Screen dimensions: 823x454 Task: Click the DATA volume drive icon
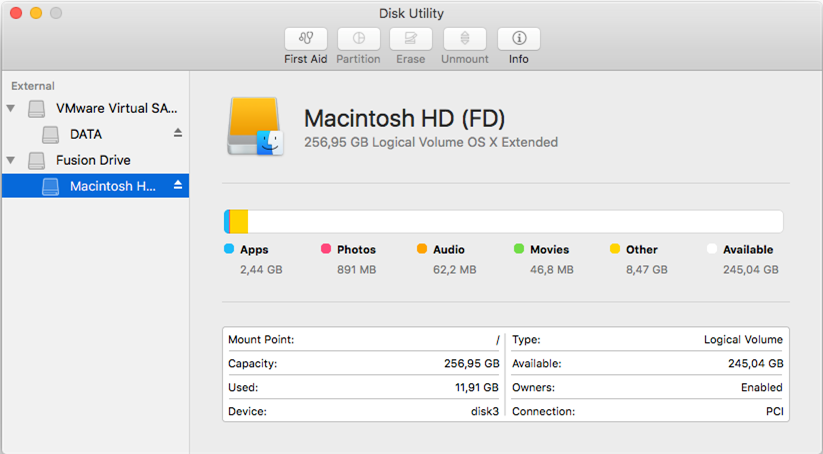click(50, 134)
